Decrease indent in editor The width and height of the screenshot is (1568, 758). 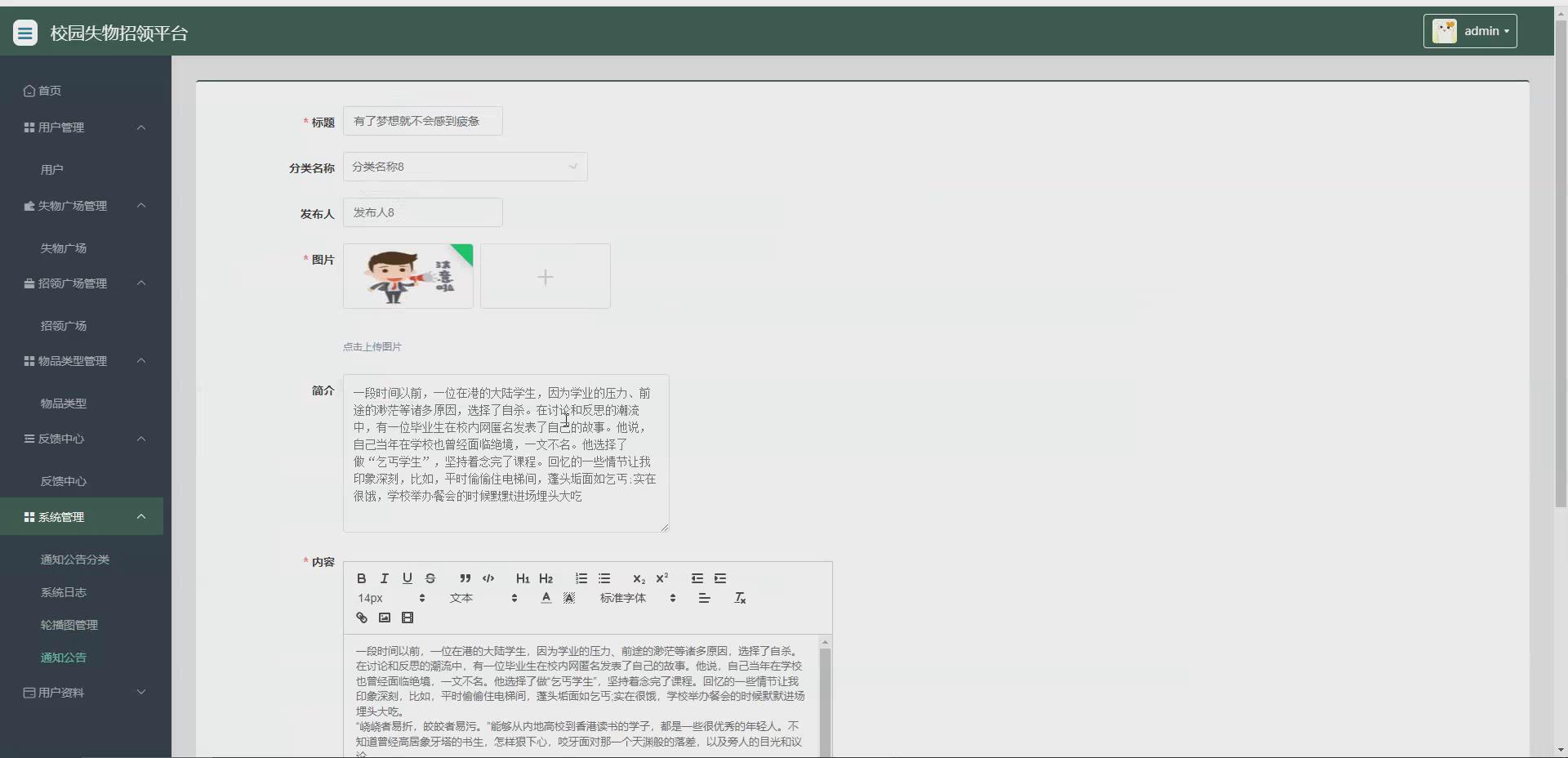pos(697,578)
